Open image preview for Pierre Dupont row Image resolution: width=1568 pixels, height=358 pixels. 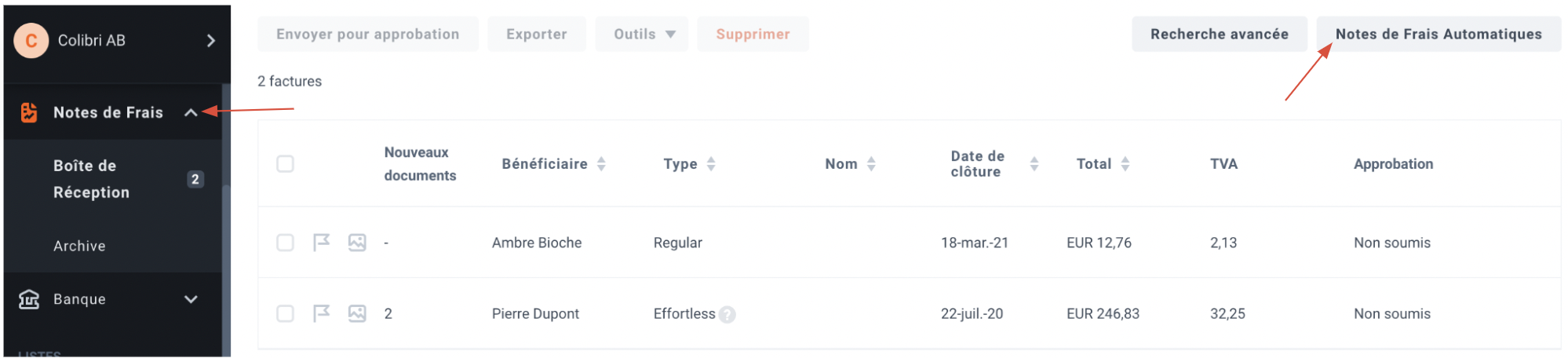357,313
